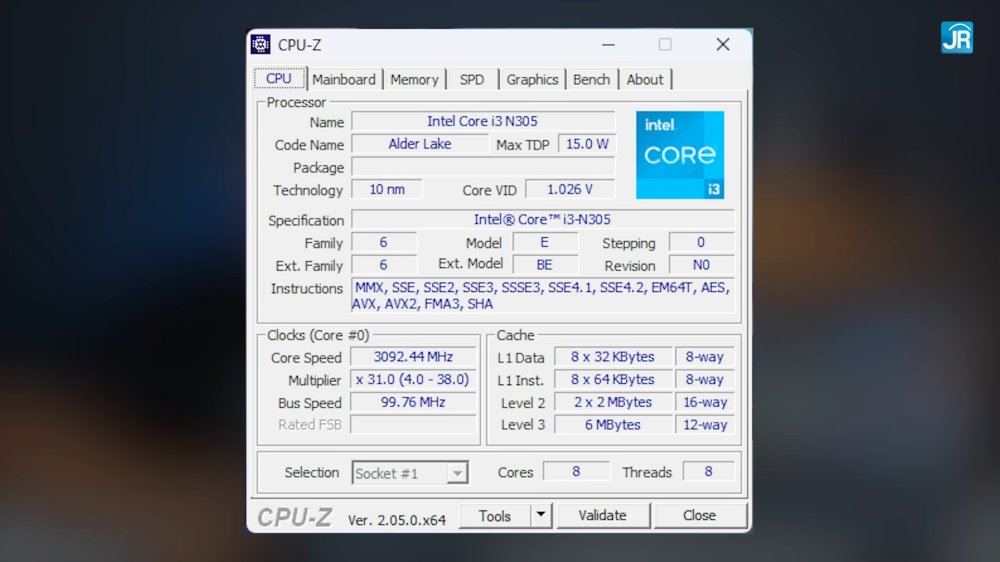This screenshot has width=1000, height=562.
Task: Close CPU-Z with the title bar X
Action: point(723,45)
